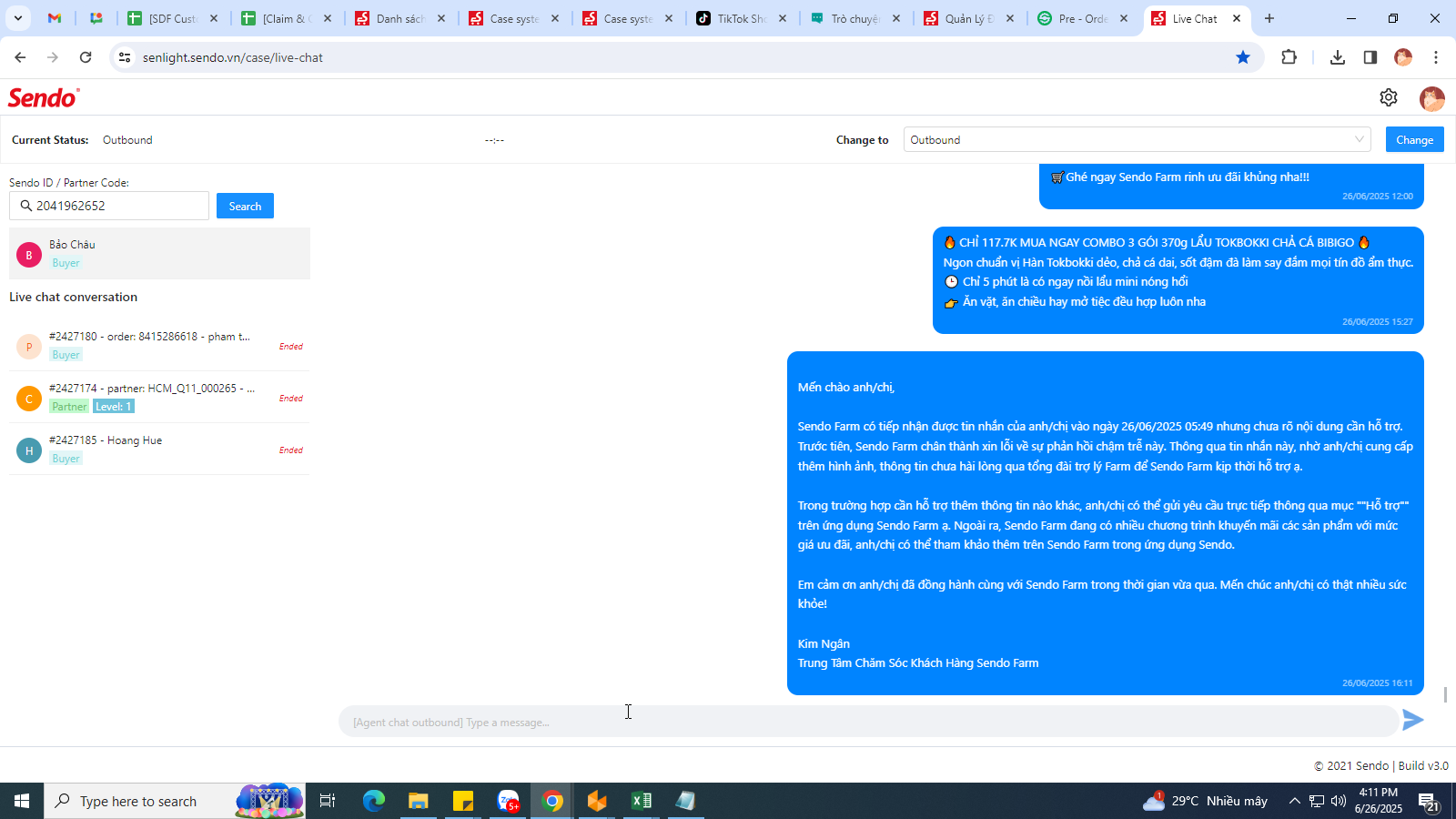Screen dimensions: 1456x819
Task: Reload the page
Action: click(x=86, y=57)
